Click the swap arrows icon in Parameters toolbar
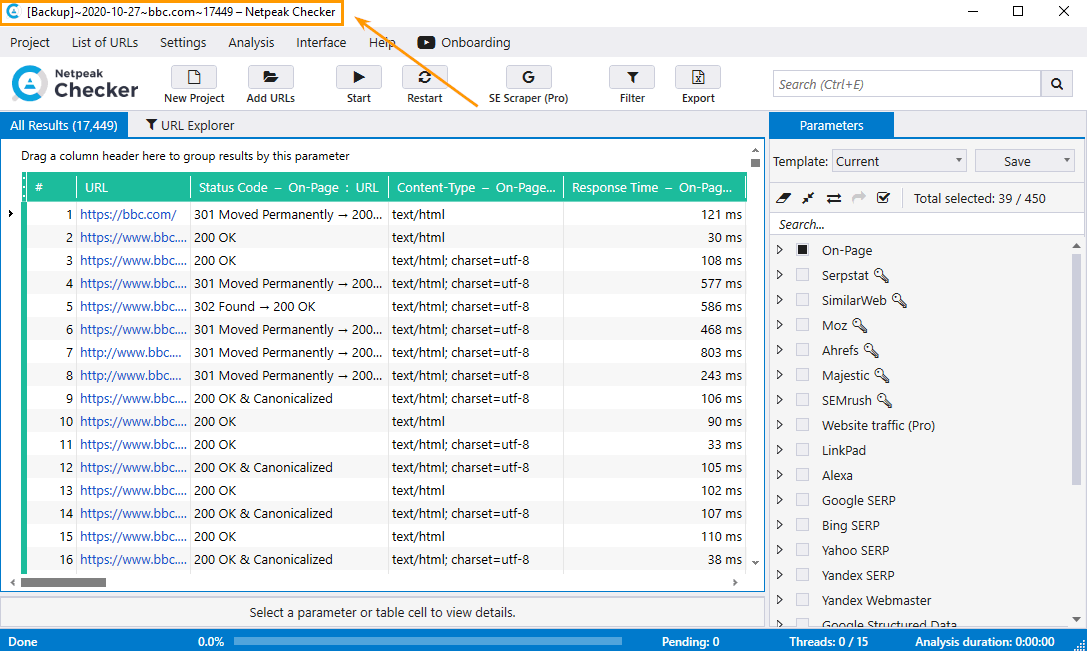Viewport: 1087px width, 651px height. point(834,198)
